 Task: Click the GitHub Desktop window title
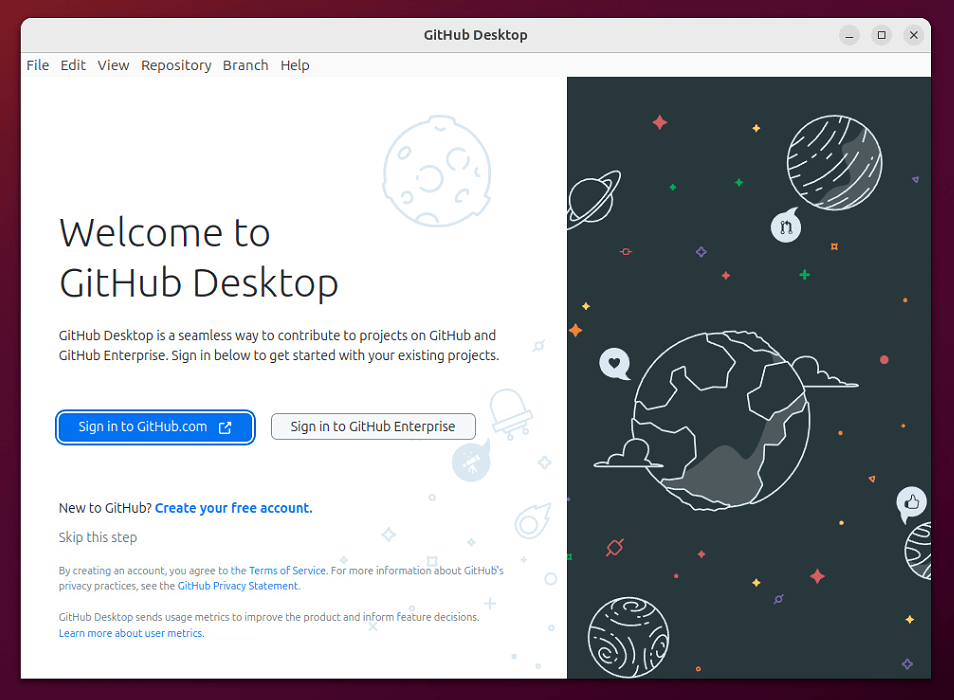point(476,35)
